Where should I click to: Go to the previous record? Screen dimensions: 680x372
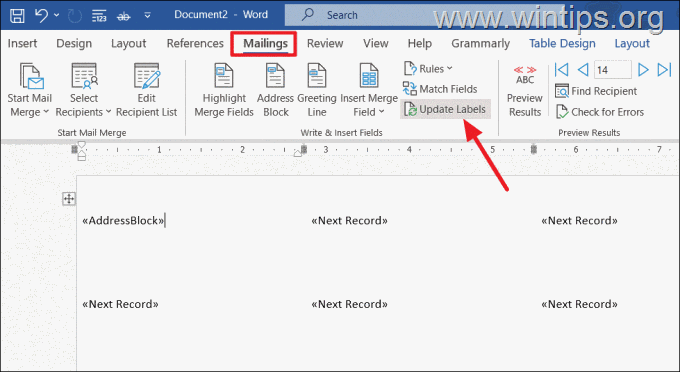(x=583, y=69)
